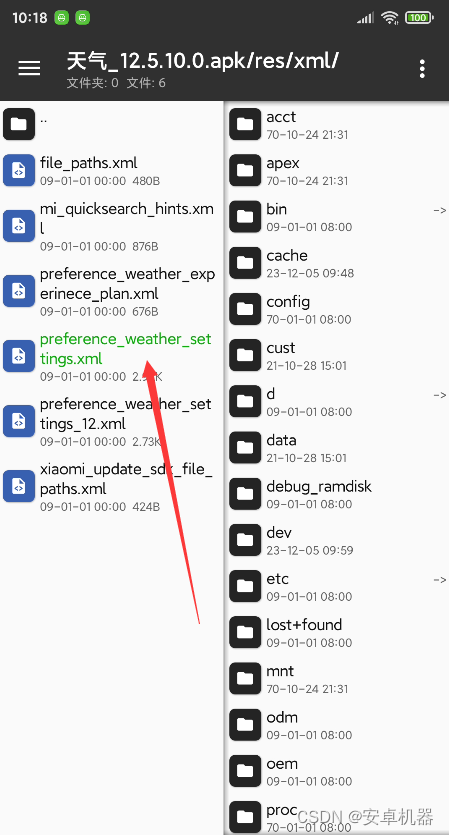This screenshot has width=449, height=835.
Task: Open the three-dot overflow menu
Action: point(422,69)
